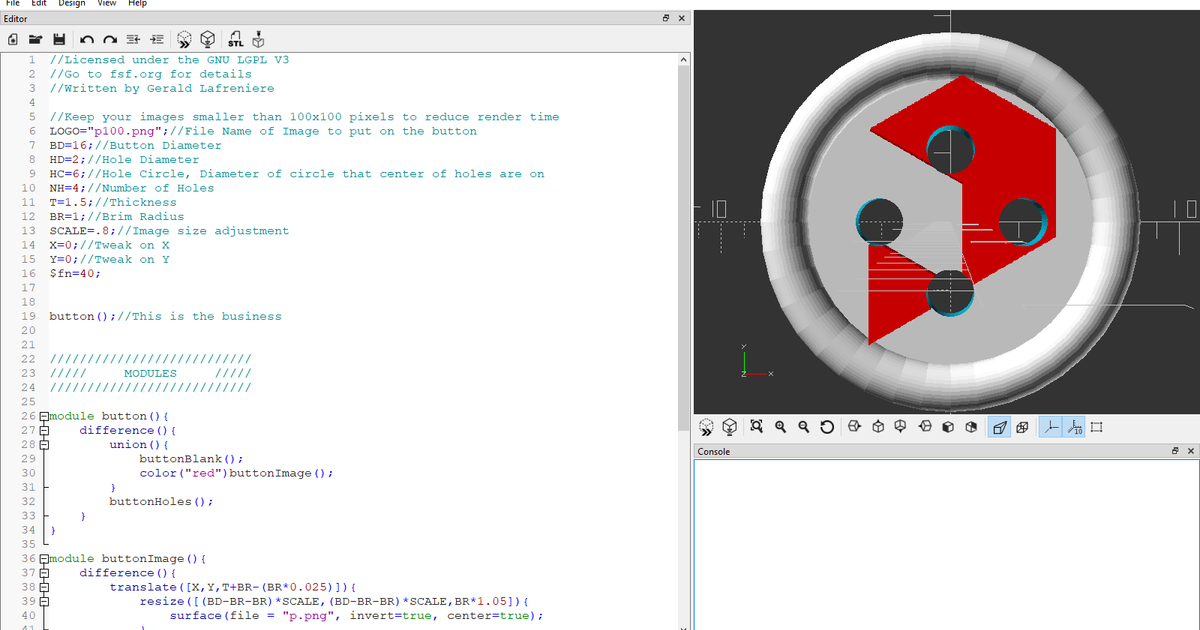Click Render icon in editor toolbar
Image resolution: width=1200 pixels, height=630 pixels.
[208, 39]
